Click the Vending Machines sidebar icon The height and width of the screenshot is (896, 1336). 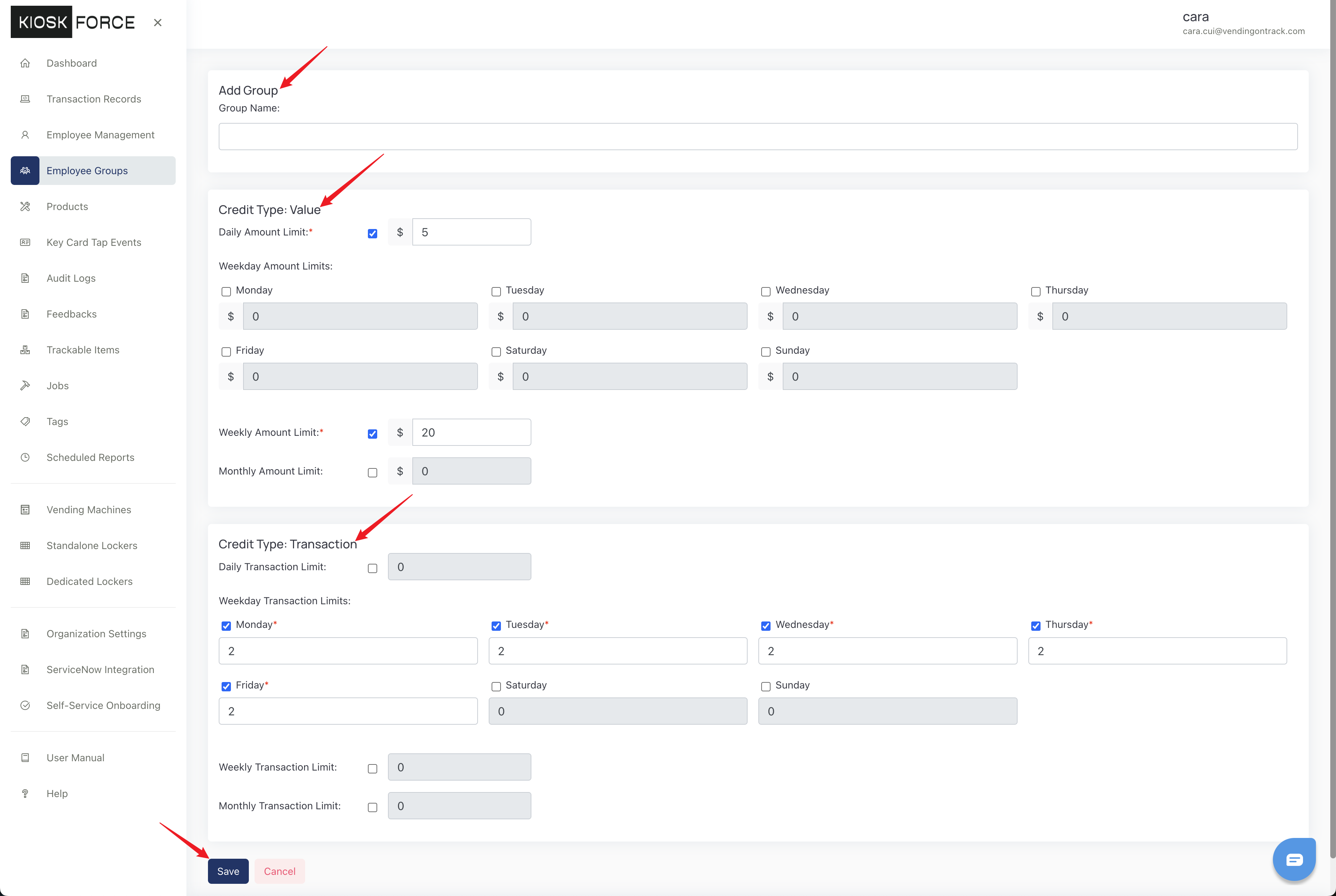coord(25,510)
